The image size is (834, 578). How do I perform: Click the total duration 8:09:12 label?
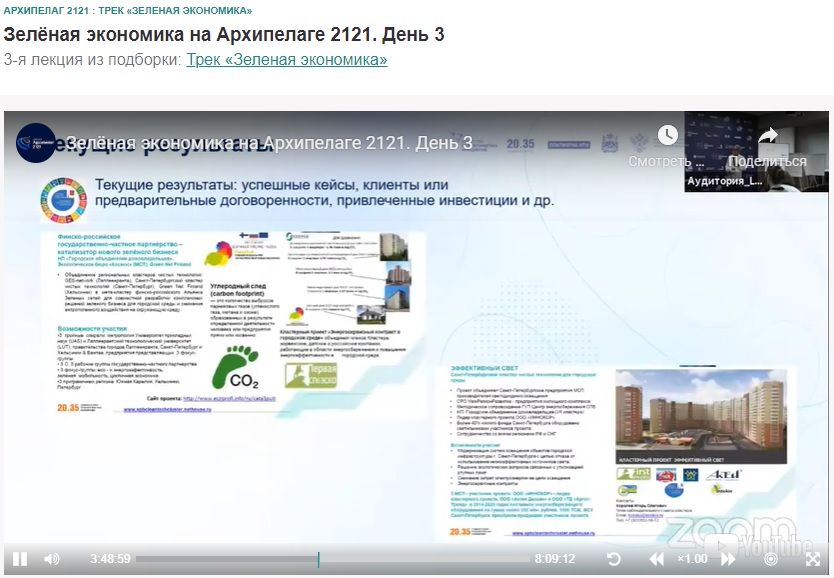point(555,559)
